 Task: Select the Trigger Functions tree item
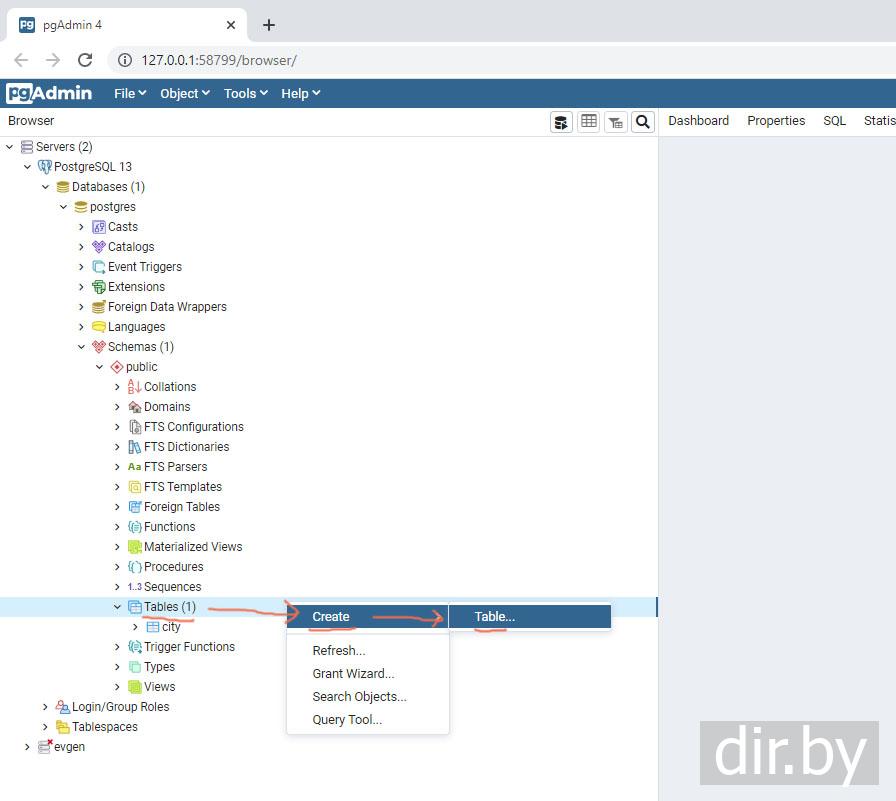point(189,647)
